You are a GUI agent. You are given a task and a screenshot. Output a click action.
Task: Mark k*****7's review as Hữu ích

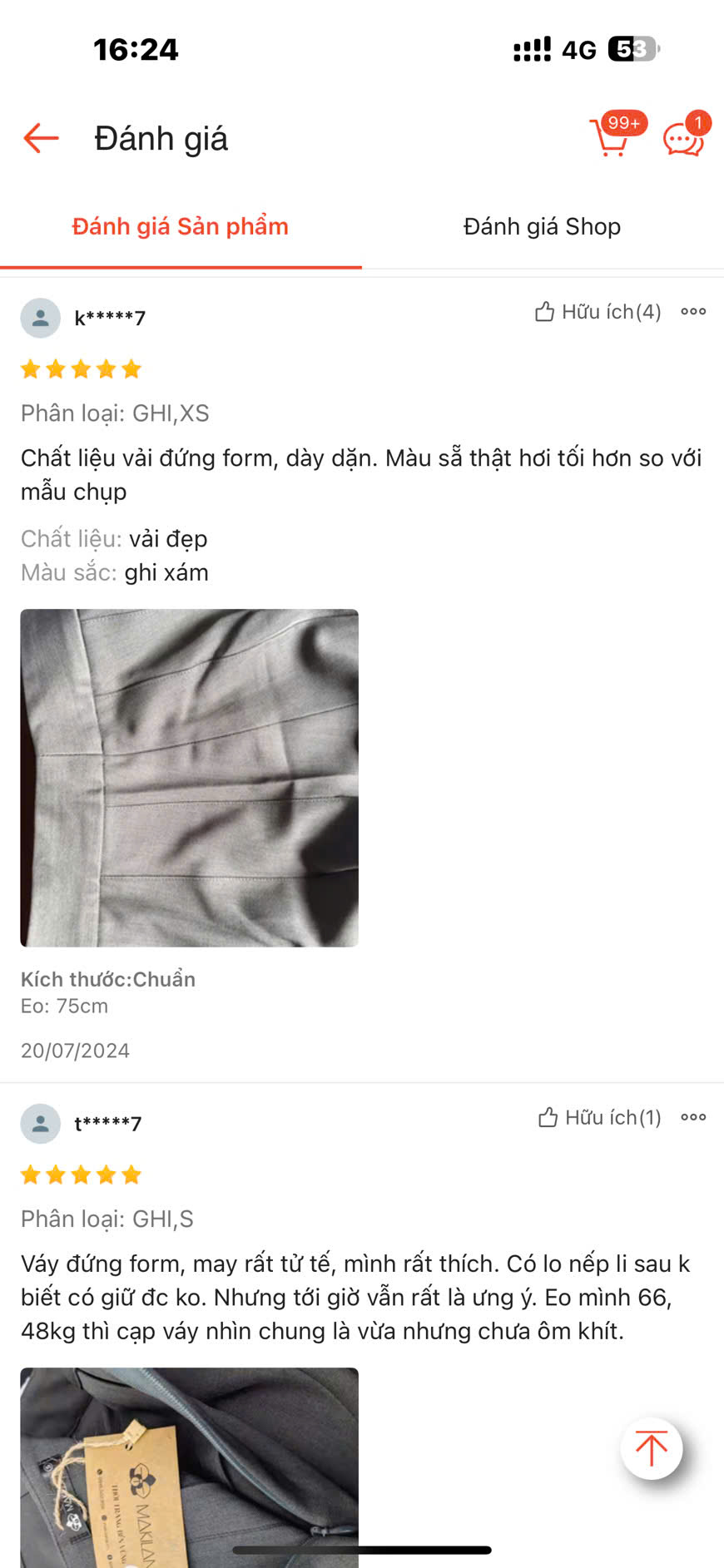[598, 312]
